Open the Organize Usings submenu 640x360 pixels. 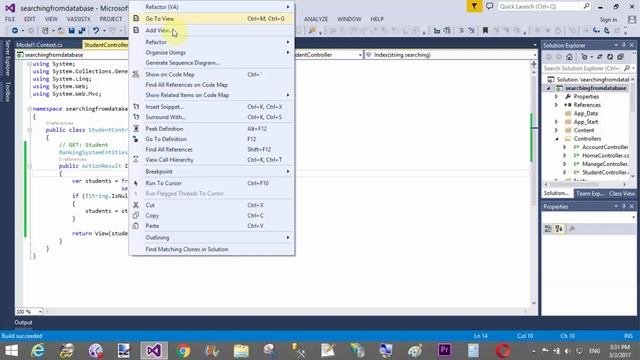pyautogui.click(x=212, y=52)
